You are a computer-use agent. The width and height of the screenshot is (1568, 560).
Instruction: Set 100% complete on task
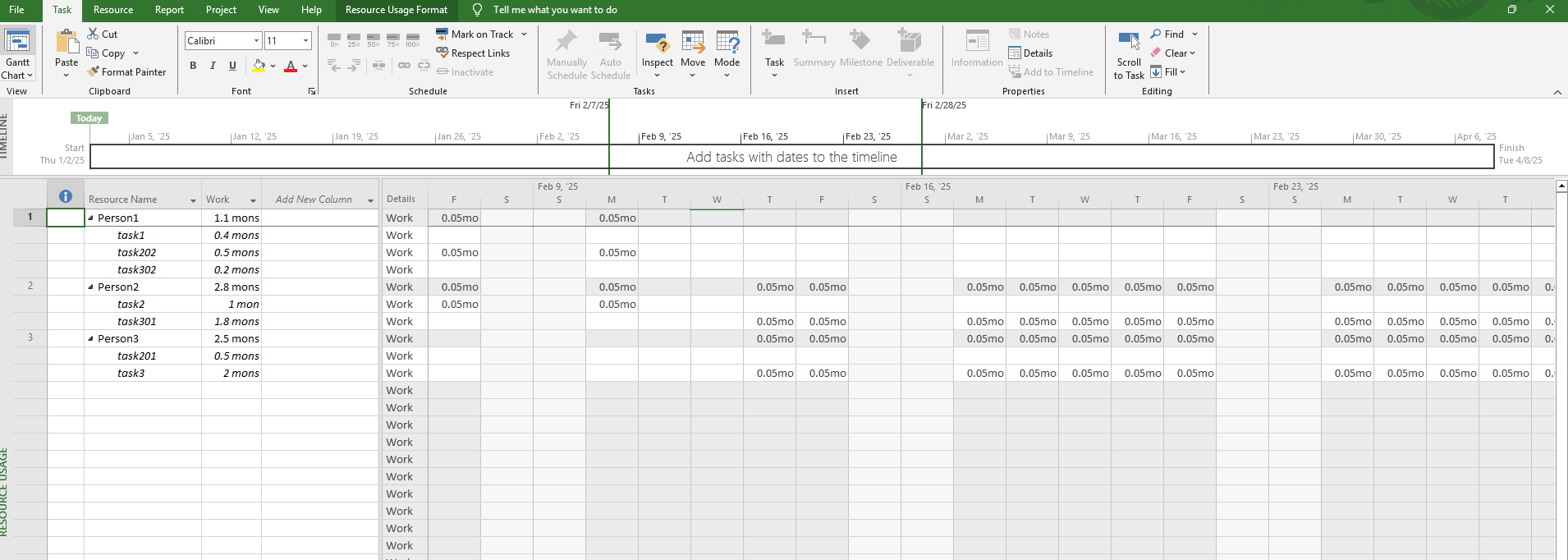[x=413, y=40]
